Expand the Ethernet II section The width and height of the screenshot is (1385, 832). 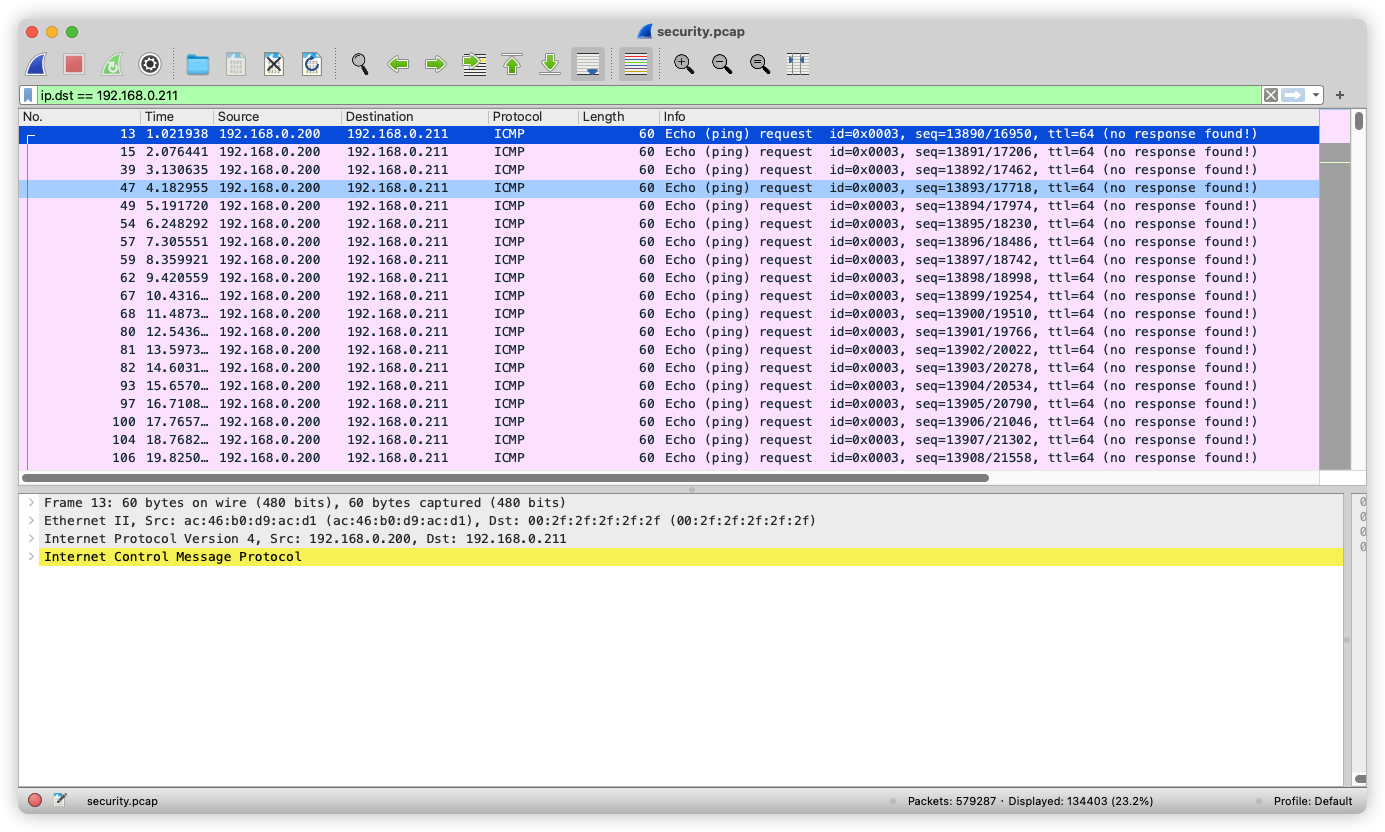tap(31, 521)
